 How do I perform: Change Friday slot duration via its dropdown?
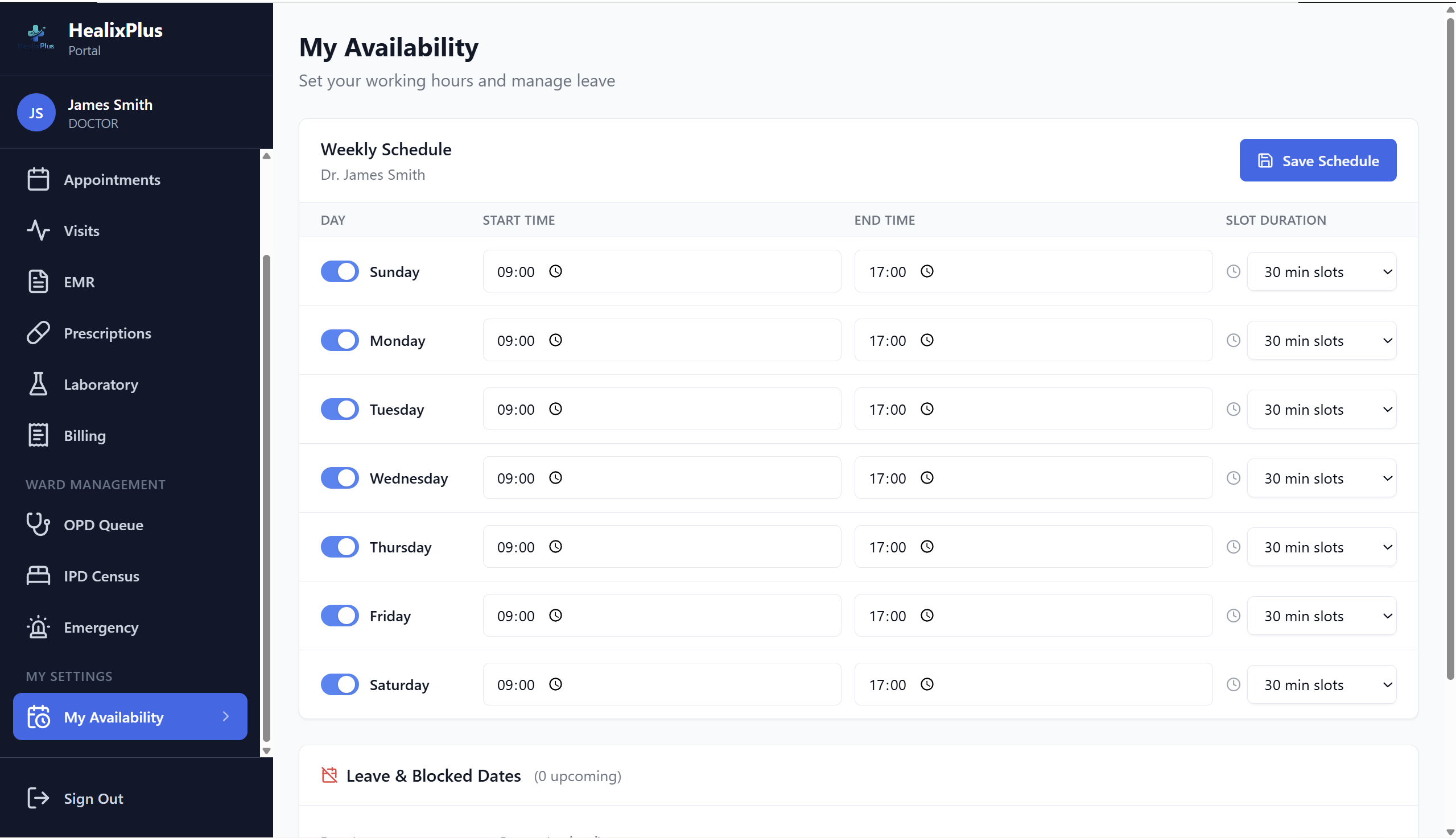(1321, 615)
